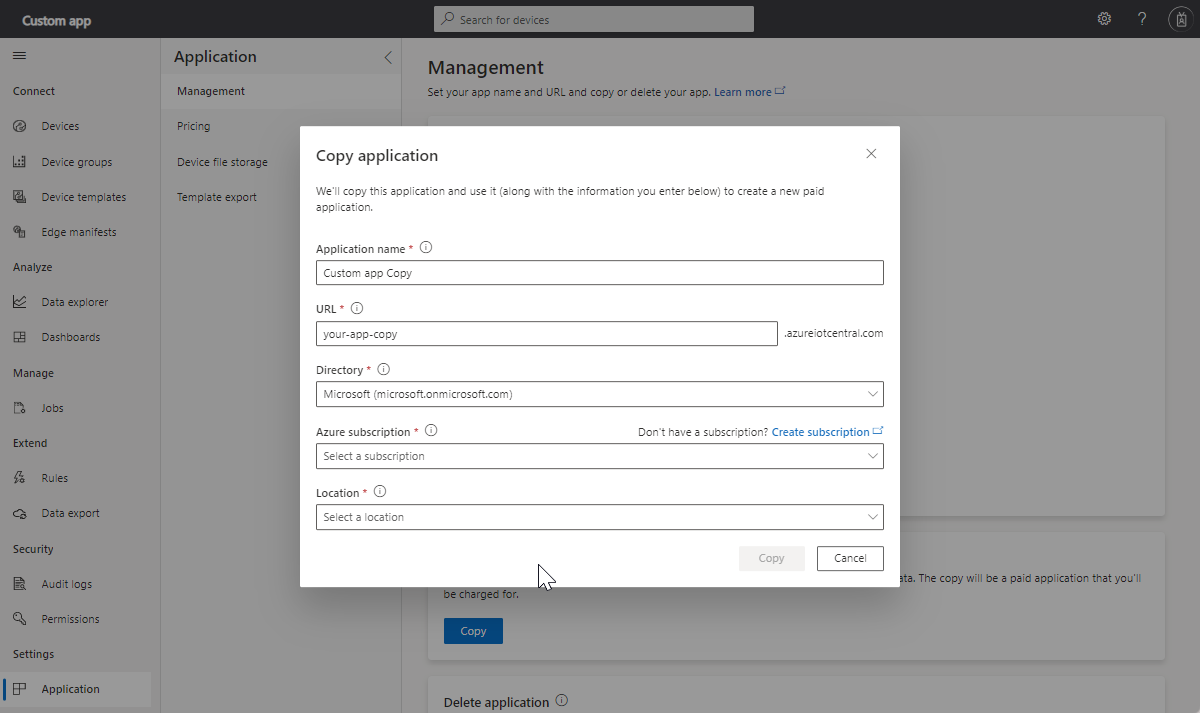
Task: Click the URL info icon
Action: [357, 309]
